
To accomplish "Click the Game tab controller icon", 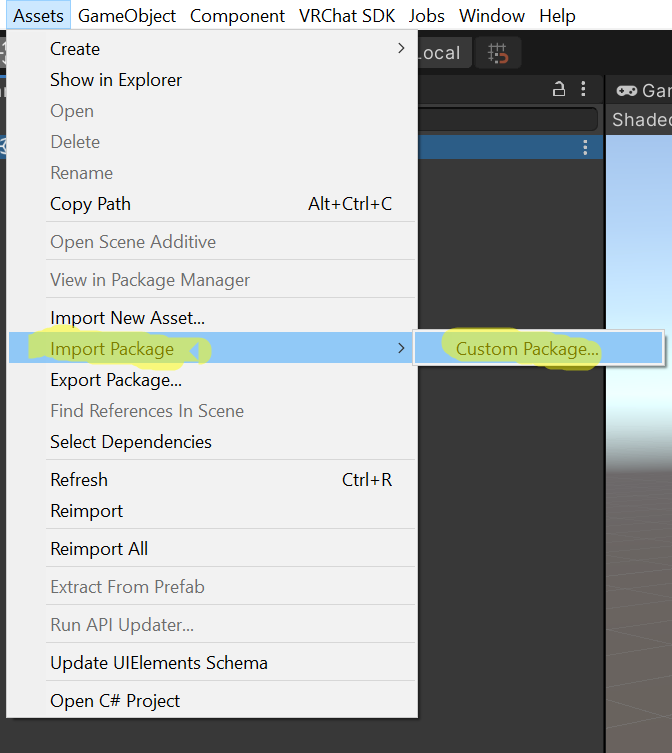I will click(627, 91).
